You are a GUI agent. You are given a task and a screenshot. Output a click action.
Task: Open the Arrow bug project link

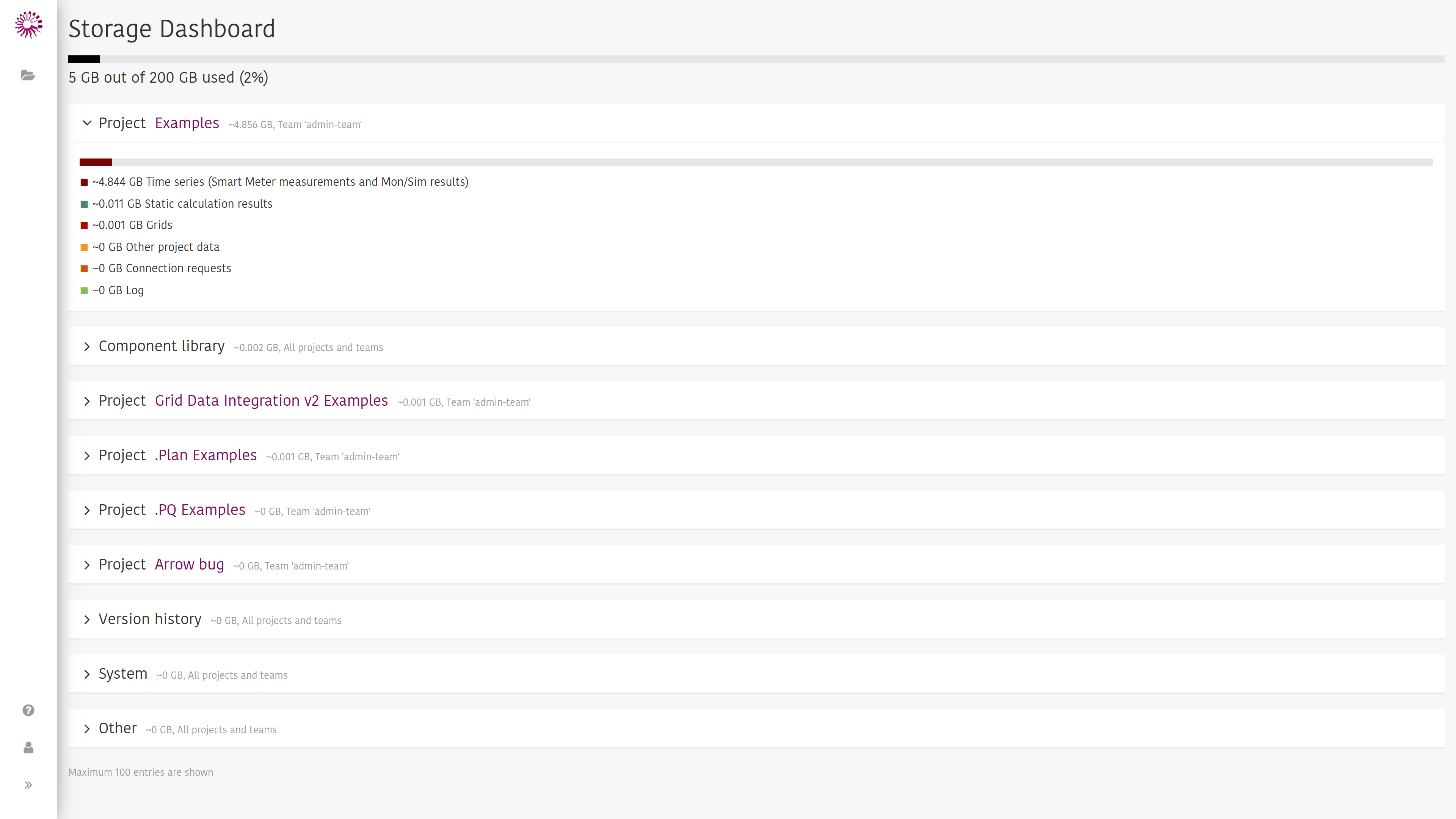pyautogui.click(x=189, y=565)
